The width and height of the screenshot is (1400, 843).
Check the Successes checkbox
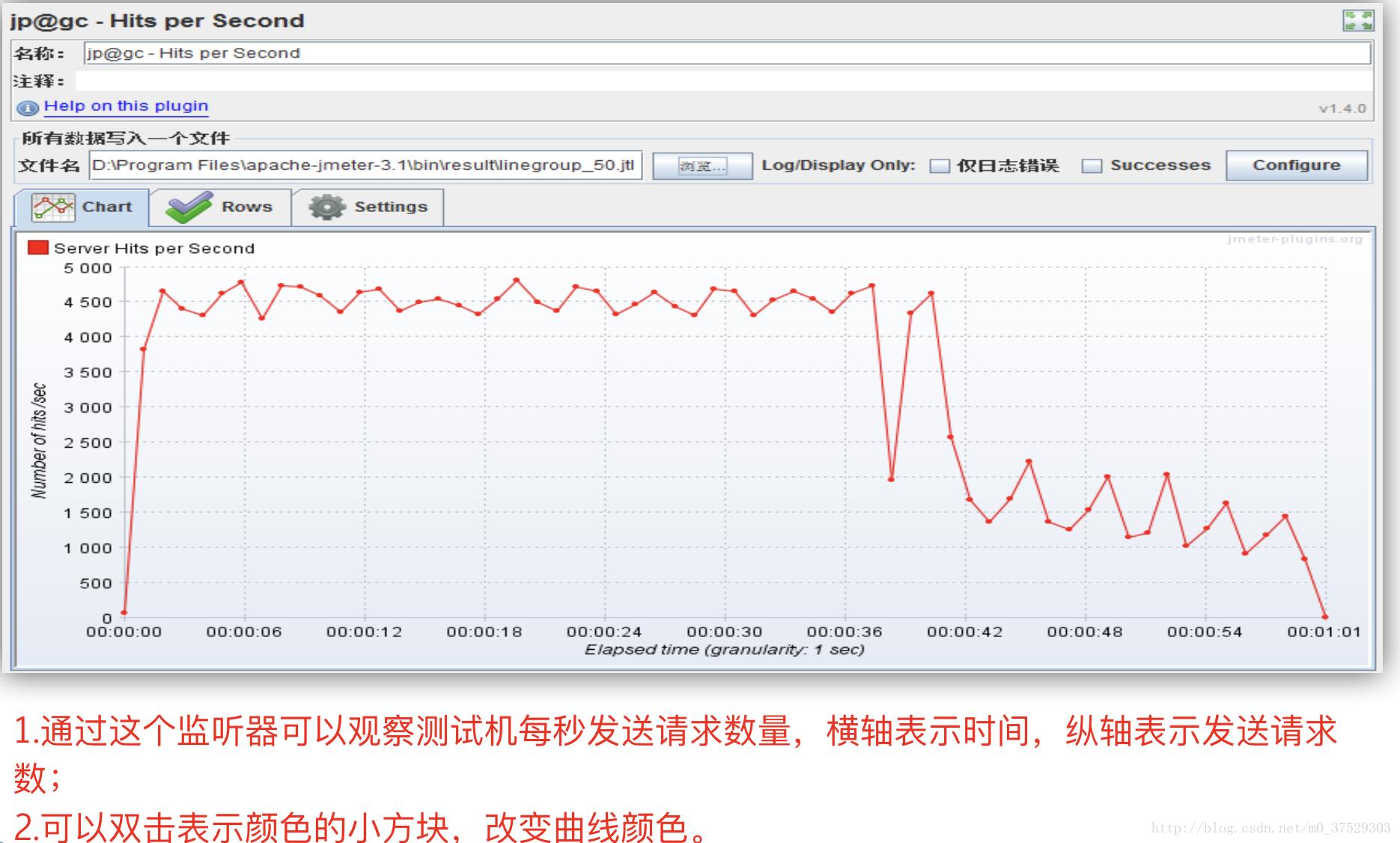[x=1093, y=165]
